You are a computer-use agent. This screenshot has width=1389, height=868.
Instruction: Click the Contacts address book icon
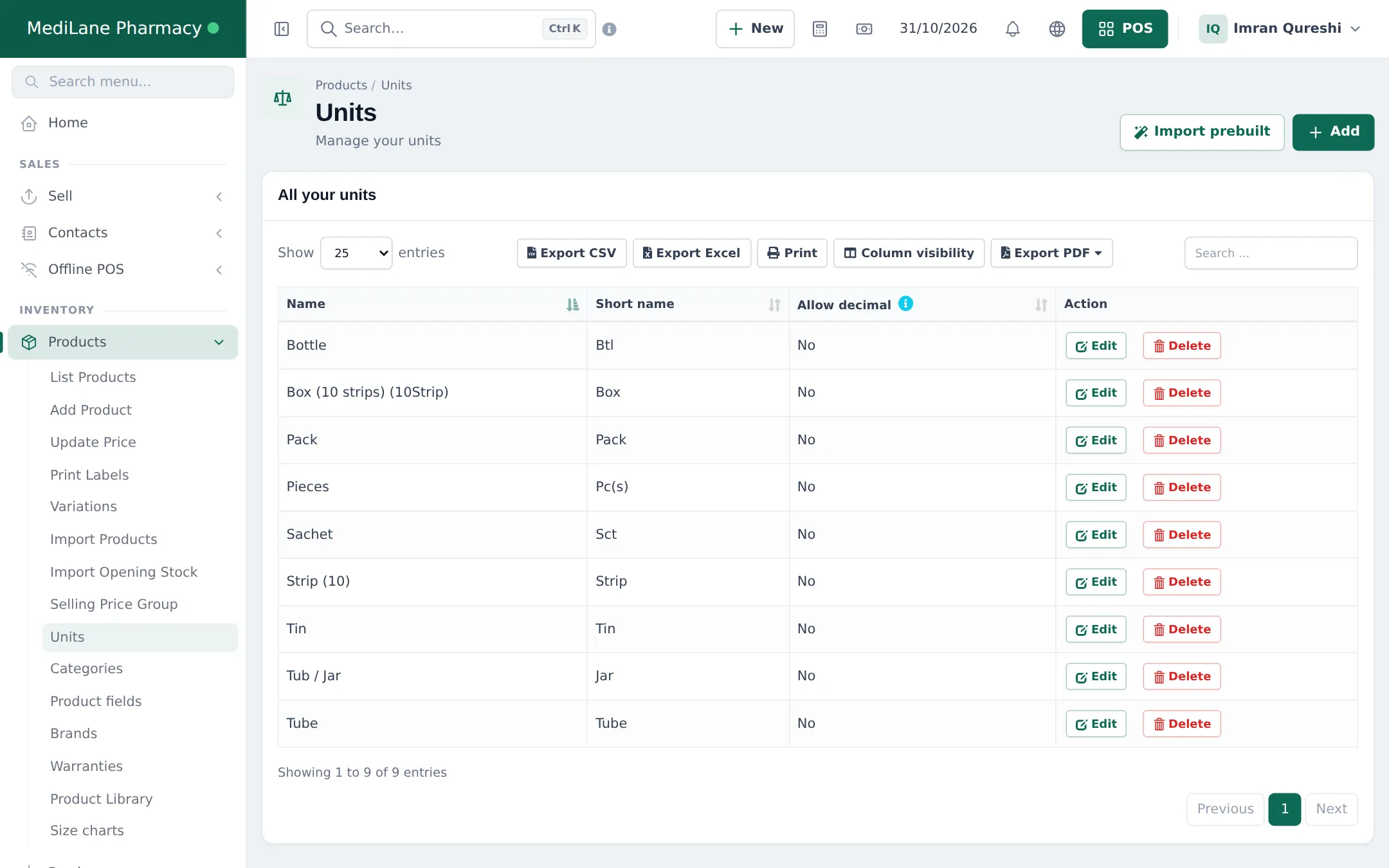[x=29, y=233]
